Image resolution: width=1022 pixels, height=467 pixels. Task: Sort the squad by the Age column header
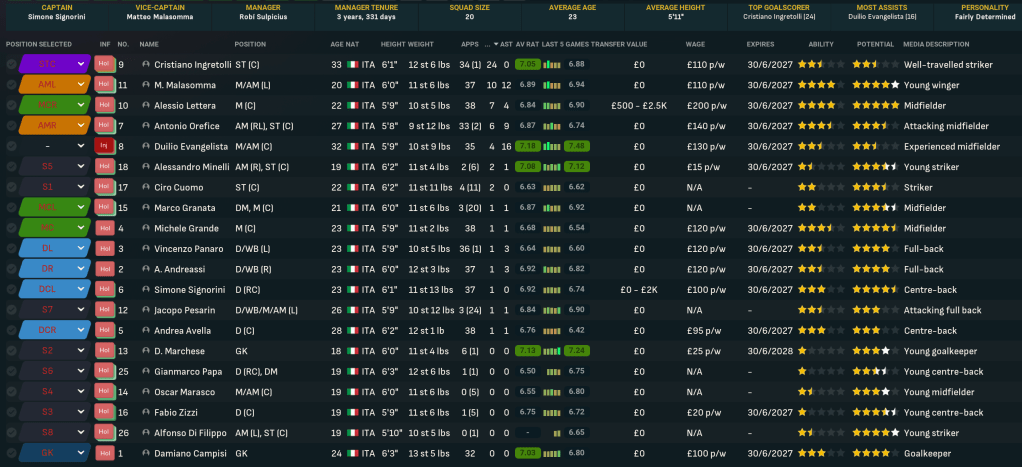click(x=336, y=45)
